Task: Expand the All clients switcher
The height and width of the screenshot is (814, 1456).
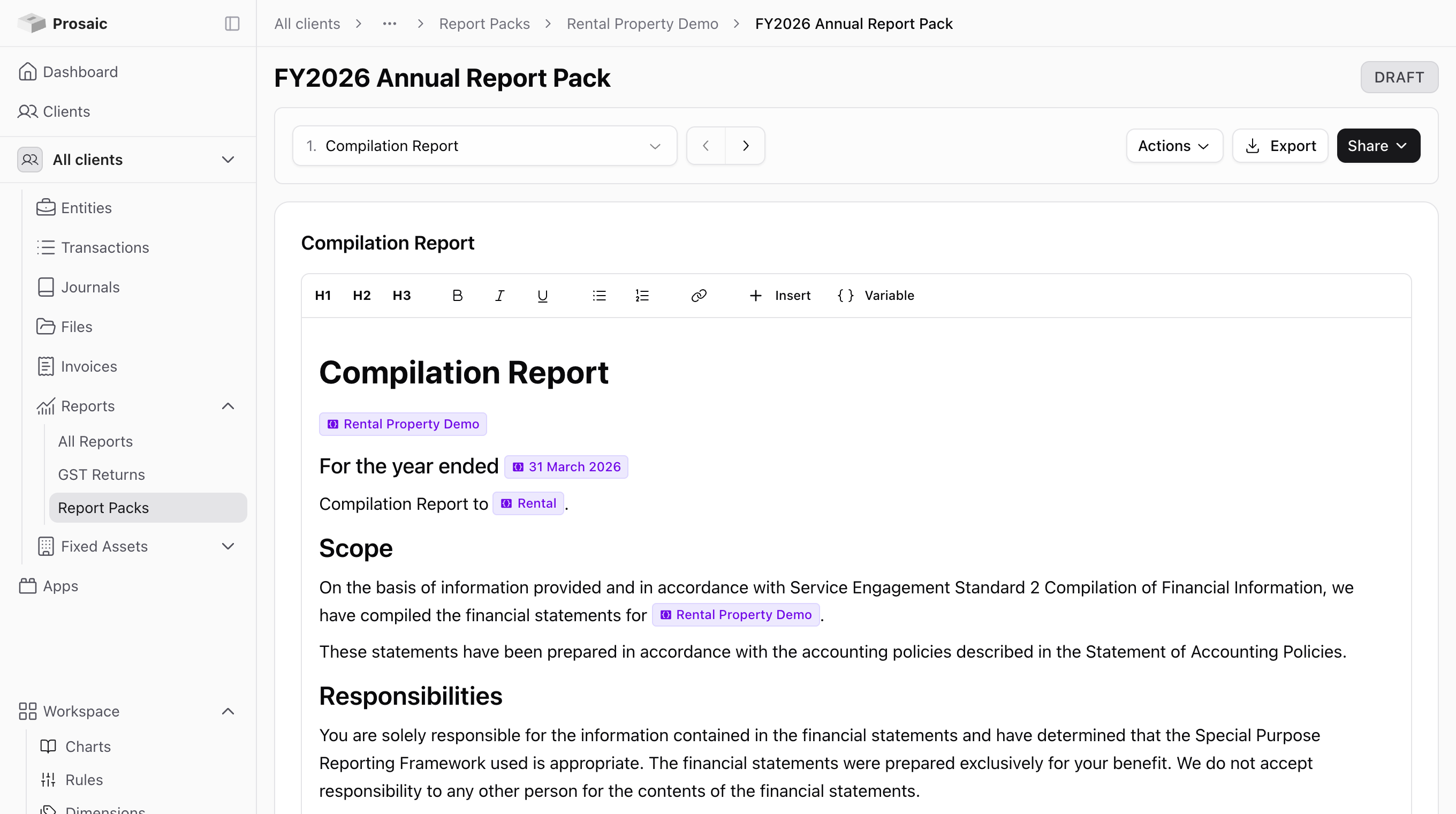Action: [128, 160]
